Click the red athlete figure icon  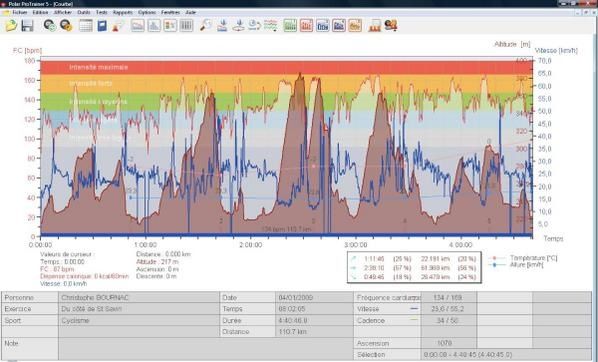[x=118, y=26]
